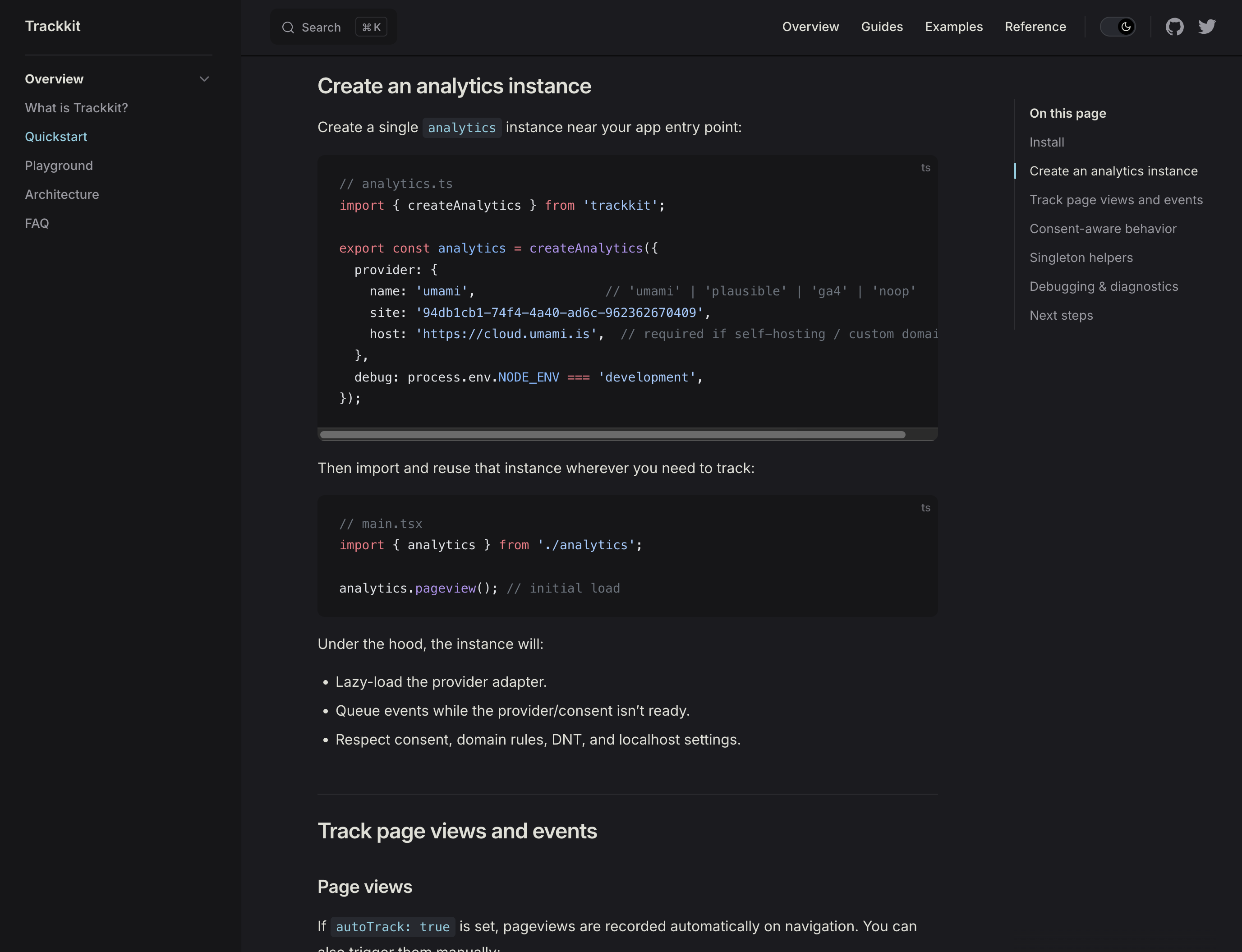Jump to 'Next steps' in outline
Screen dimensions: 1242x952
1061,316
